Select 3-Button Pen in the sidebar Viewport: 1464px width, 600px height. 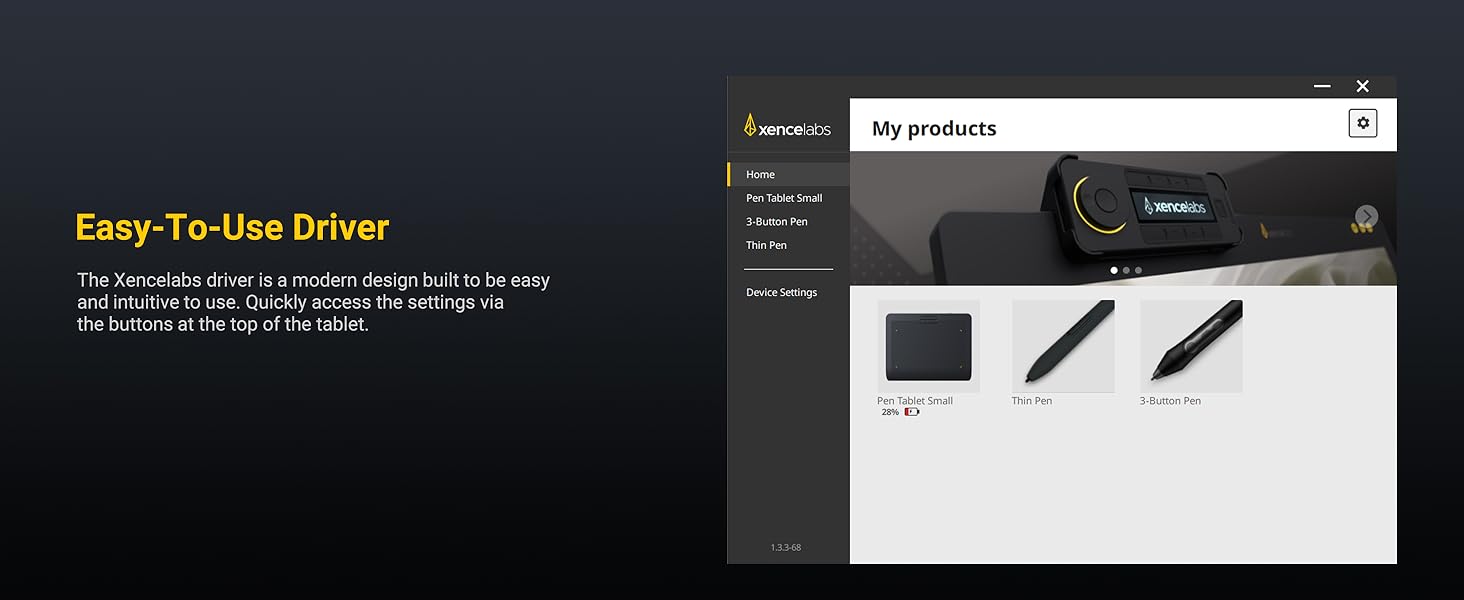[776, 222]
